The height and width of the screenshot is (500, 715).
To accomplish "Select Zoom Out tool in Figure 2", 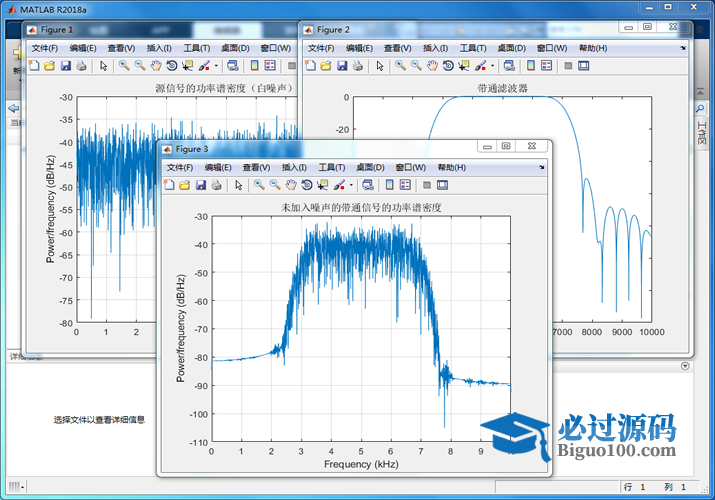I will coord(415,66).
